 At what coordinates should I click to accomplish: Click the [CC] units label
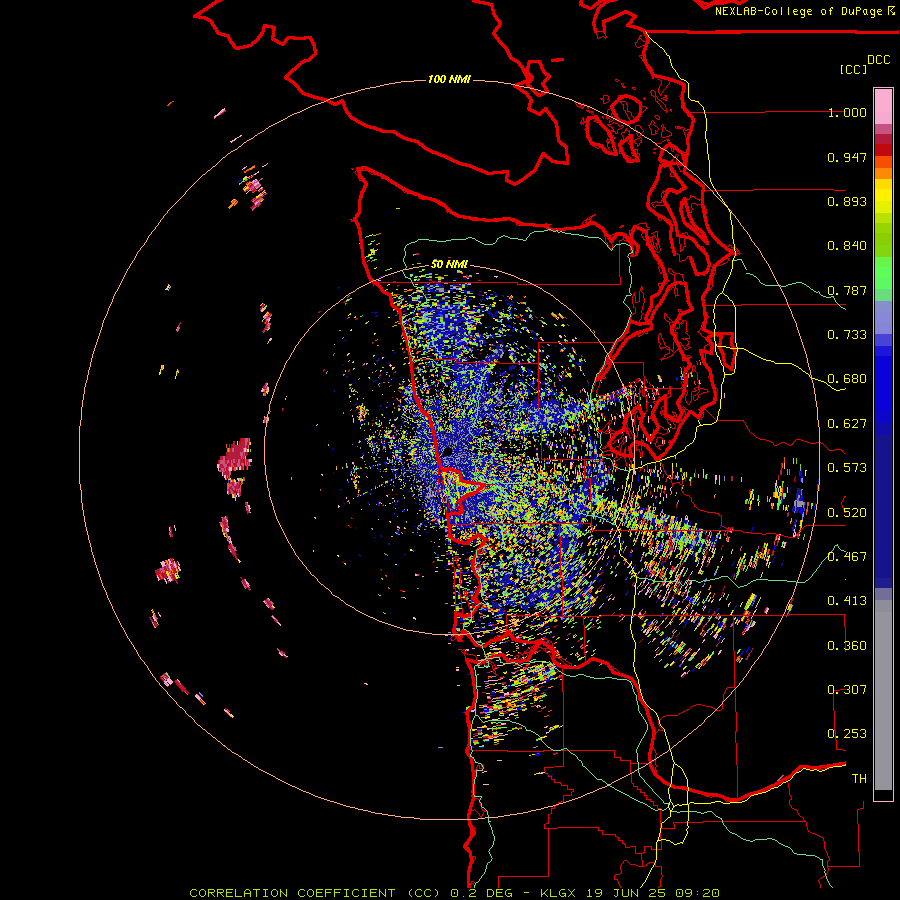[852, 69]
